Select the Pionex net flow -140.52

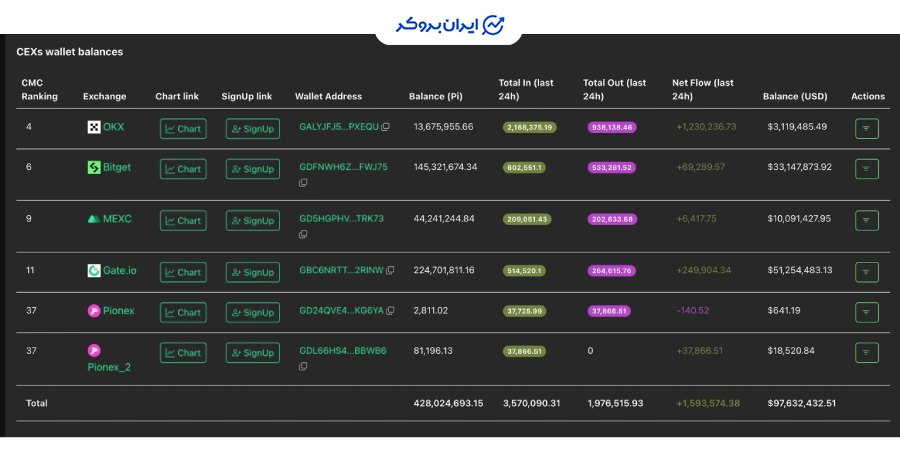click(x=693, y=310)
